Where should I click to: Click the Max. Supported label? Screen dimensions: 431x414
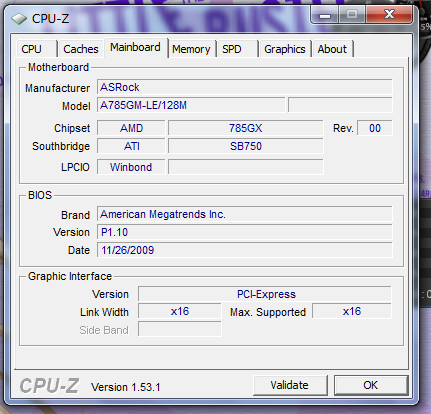pos(268,312)
